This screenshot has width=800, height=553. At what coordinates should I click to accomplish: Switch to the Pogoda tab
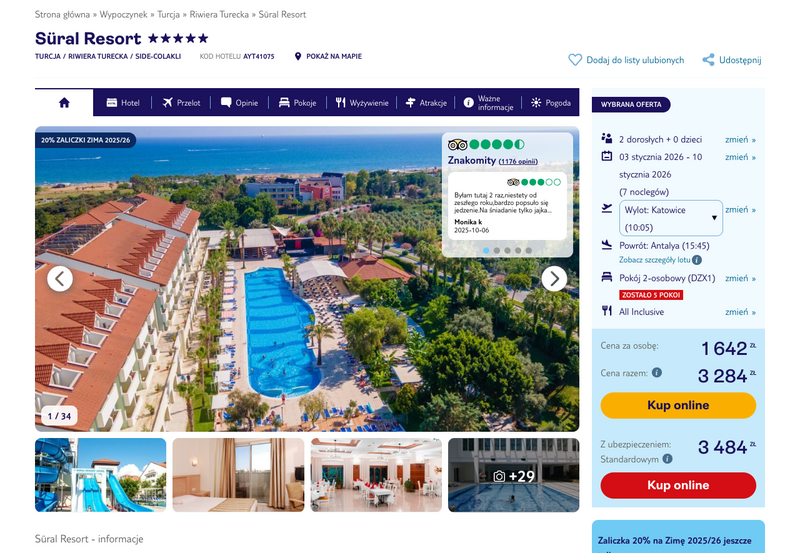click(551, 103)
